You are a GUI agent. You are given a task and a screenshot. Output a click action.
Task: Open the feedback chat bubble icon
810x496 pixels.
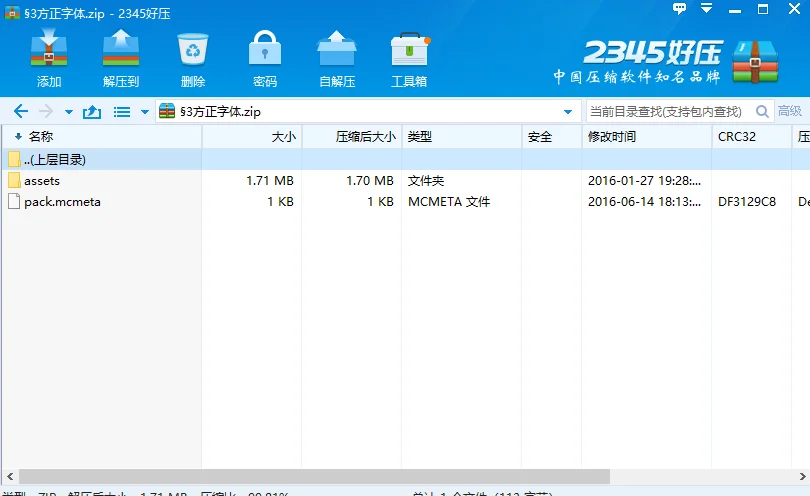click(x=679, y=8)
